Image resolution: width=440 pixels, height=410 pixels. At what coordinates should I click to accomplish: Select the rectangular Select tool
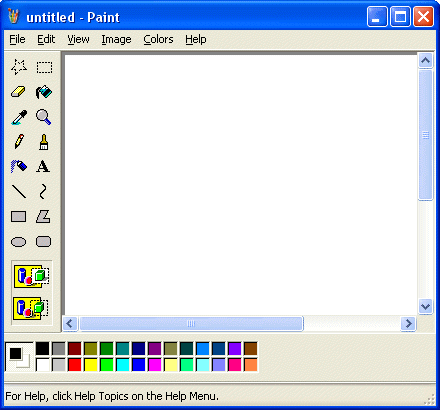tap(44, 67)
